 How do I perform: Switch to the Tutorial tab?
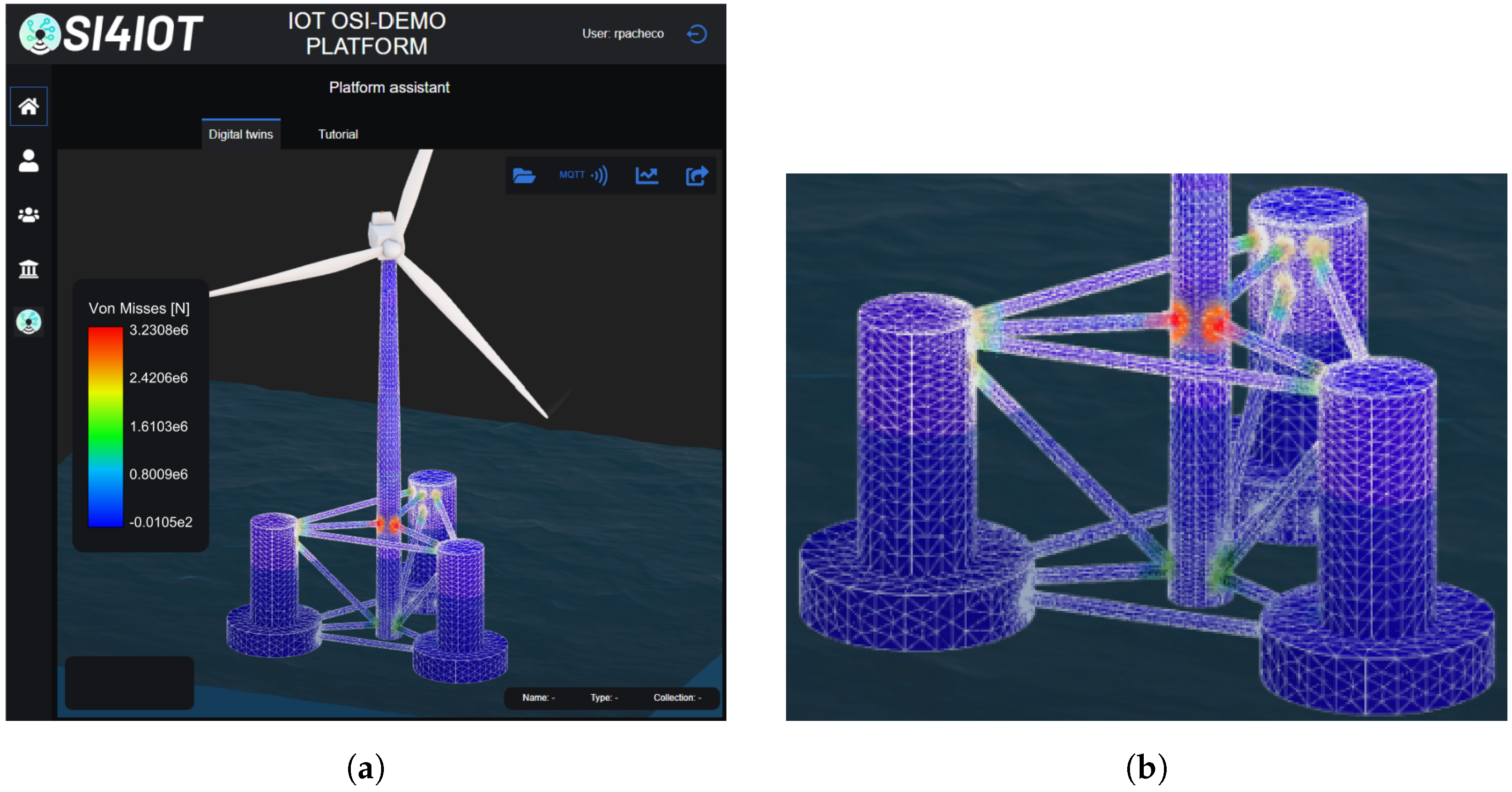338,134
